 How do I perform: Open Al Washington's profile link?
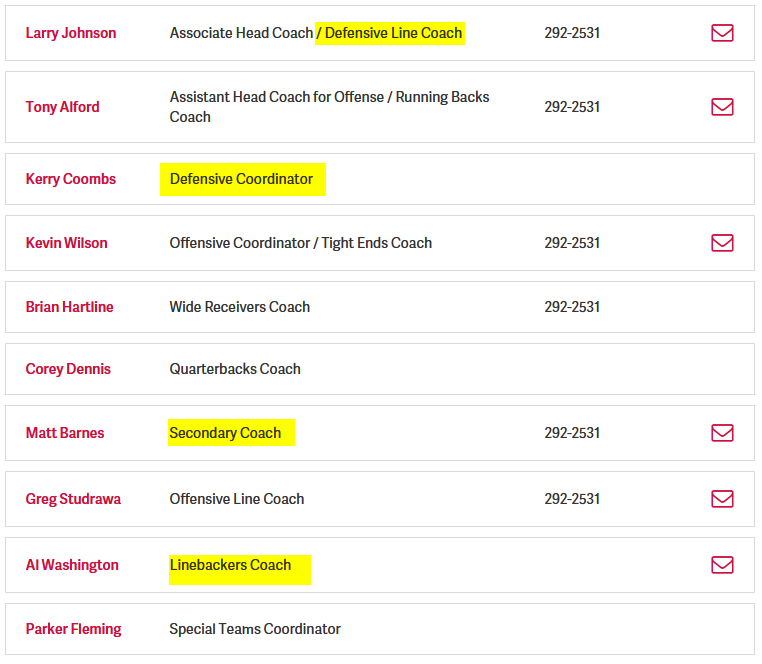pos(72,565)
